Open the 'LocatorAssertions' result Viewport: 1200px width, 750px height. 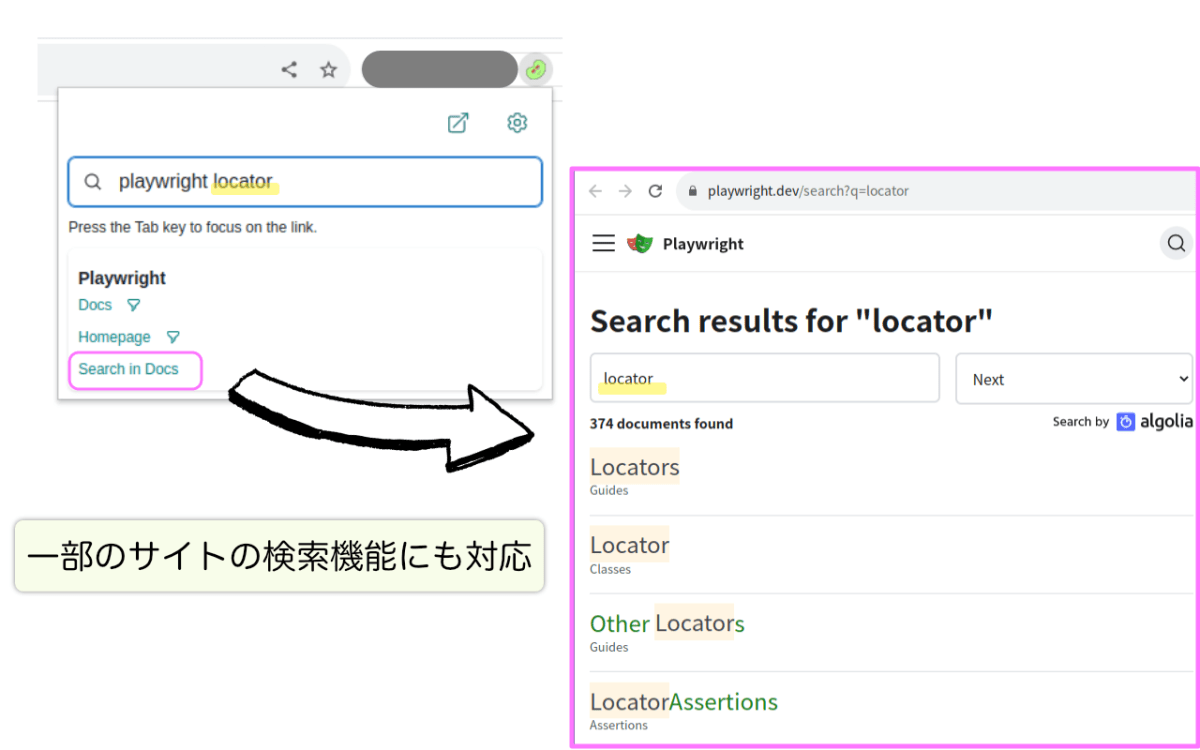[684, 701]
